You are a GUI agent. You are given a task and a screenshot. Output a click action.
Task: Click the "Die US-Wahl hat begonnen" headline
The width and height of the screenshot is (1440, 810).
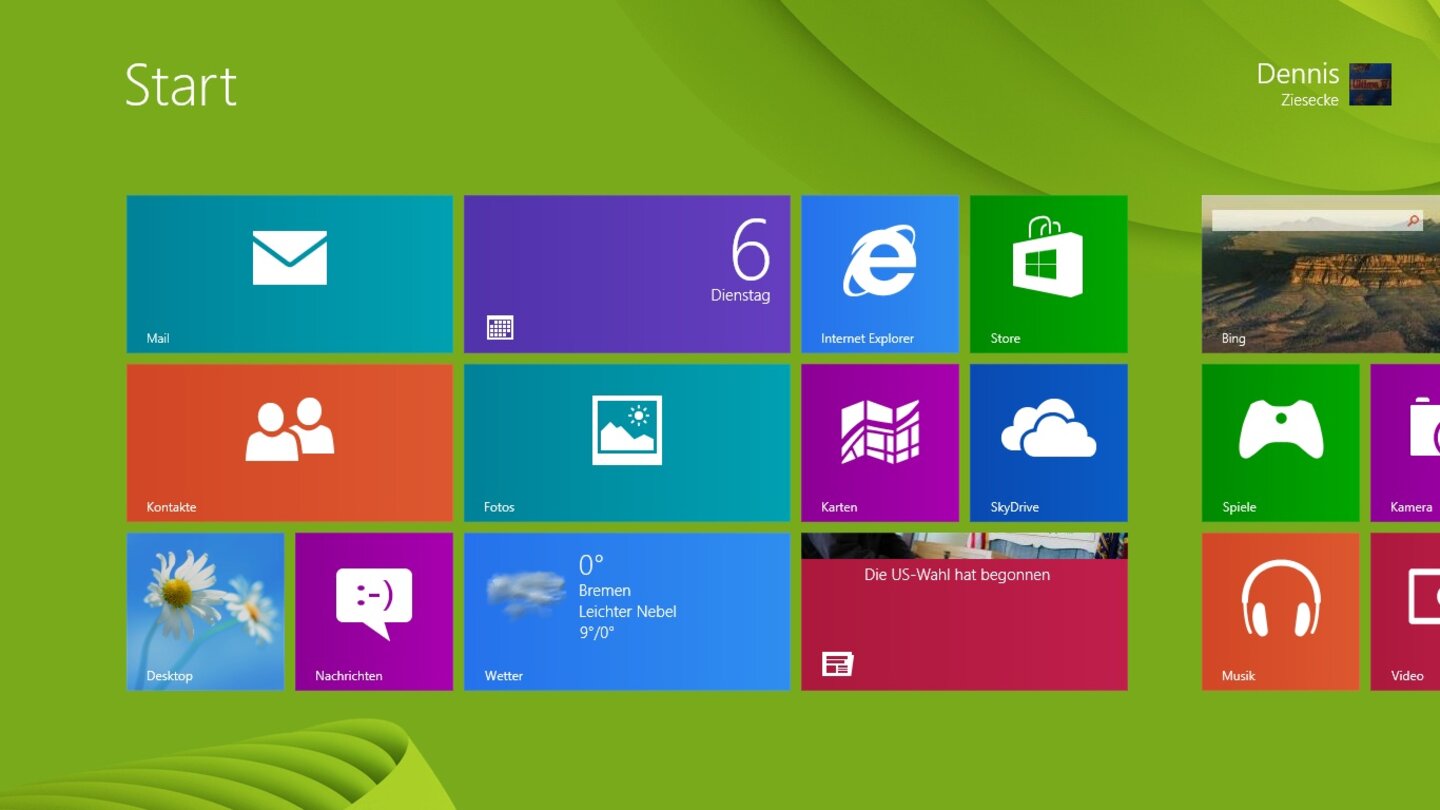tap(957, 575)
